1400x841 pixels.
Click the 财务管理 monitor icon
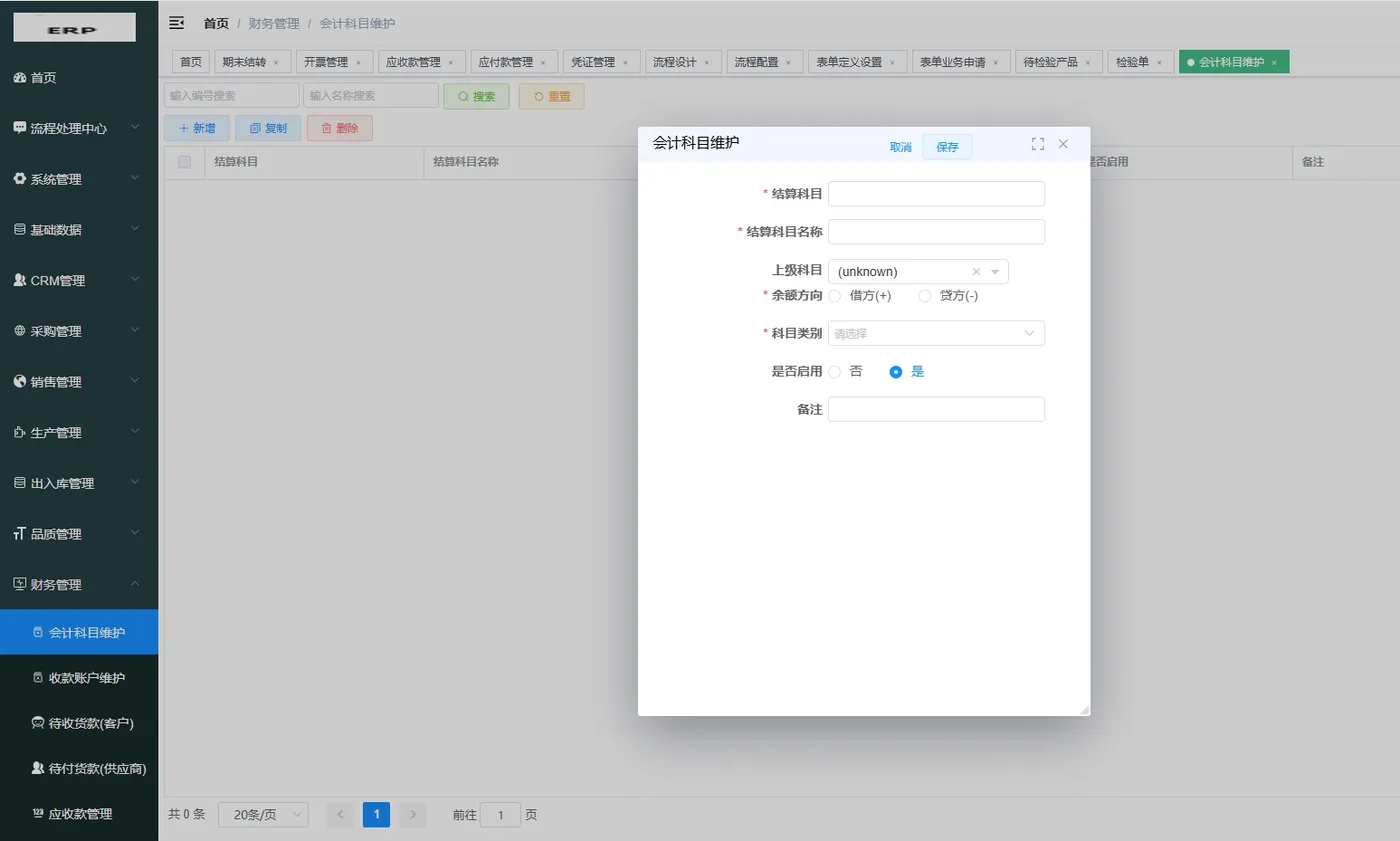(x=19, y=584)
